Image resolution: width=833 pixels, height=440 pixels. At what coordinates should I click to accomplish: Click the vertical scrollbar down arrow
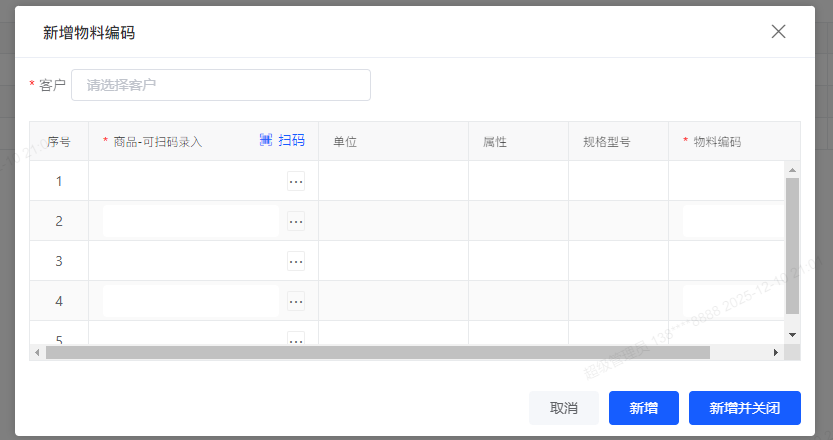(792, 334)
